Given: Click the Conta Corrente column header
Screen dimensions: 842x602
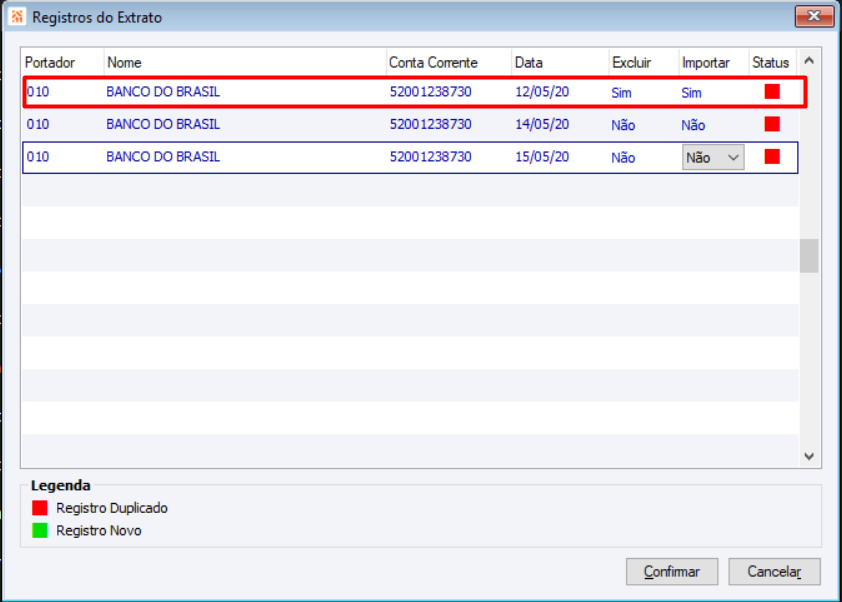Looking at the screenshot, I should (449, 62).
